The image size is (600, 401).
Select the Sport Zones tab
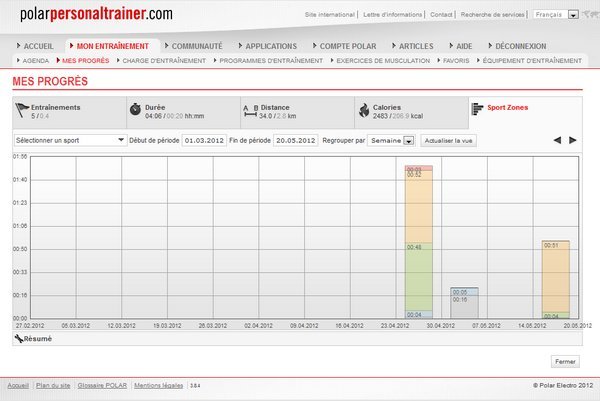tap(525, 112)
